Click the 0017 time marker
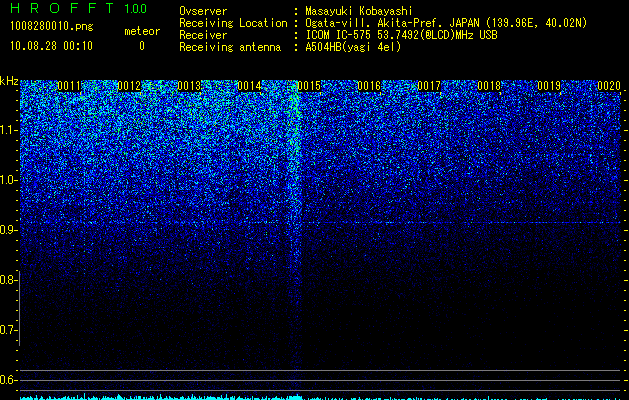Viewport: 629px width, 400px height. point(429,86)
